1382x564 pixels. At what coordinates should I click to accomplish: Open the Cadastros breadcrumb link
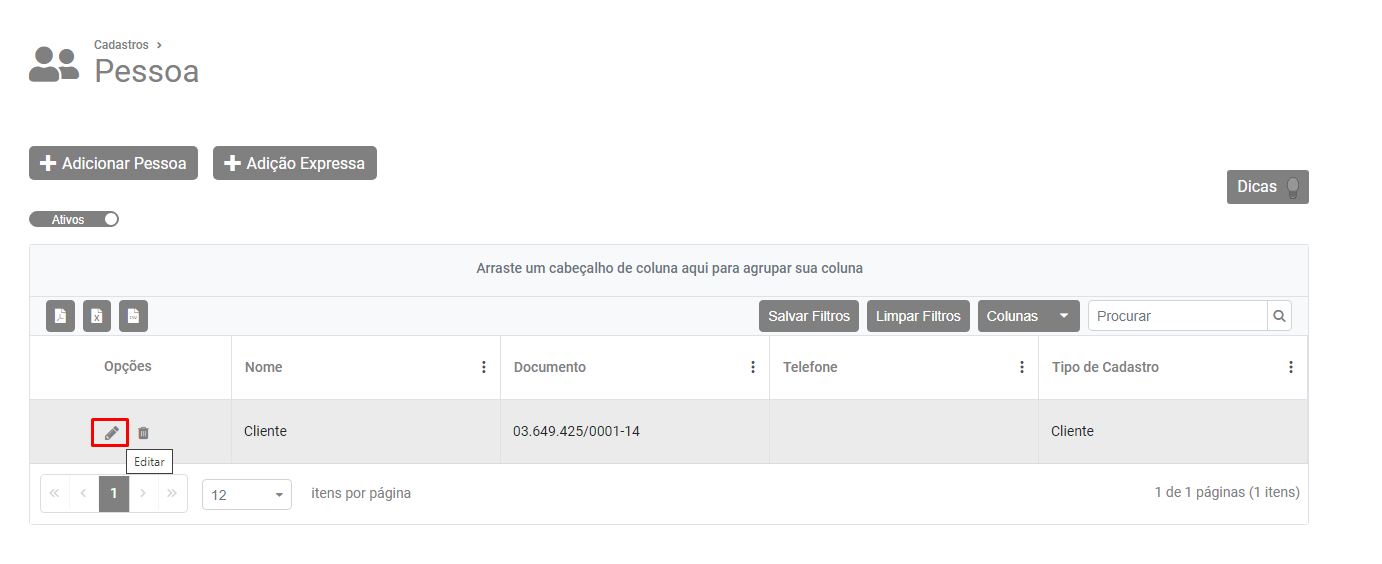[121, 45]
